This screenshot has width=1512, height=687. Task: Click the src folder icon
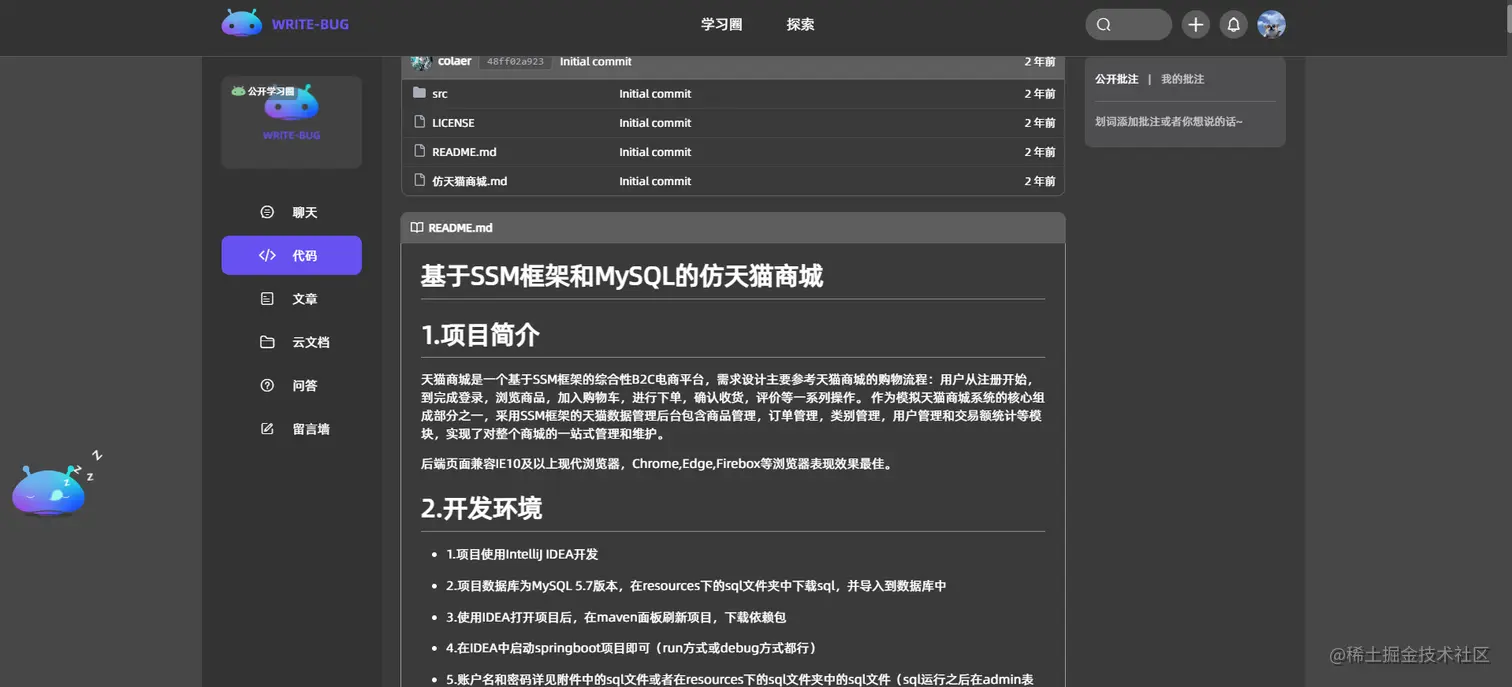click(x=419, y=93)
